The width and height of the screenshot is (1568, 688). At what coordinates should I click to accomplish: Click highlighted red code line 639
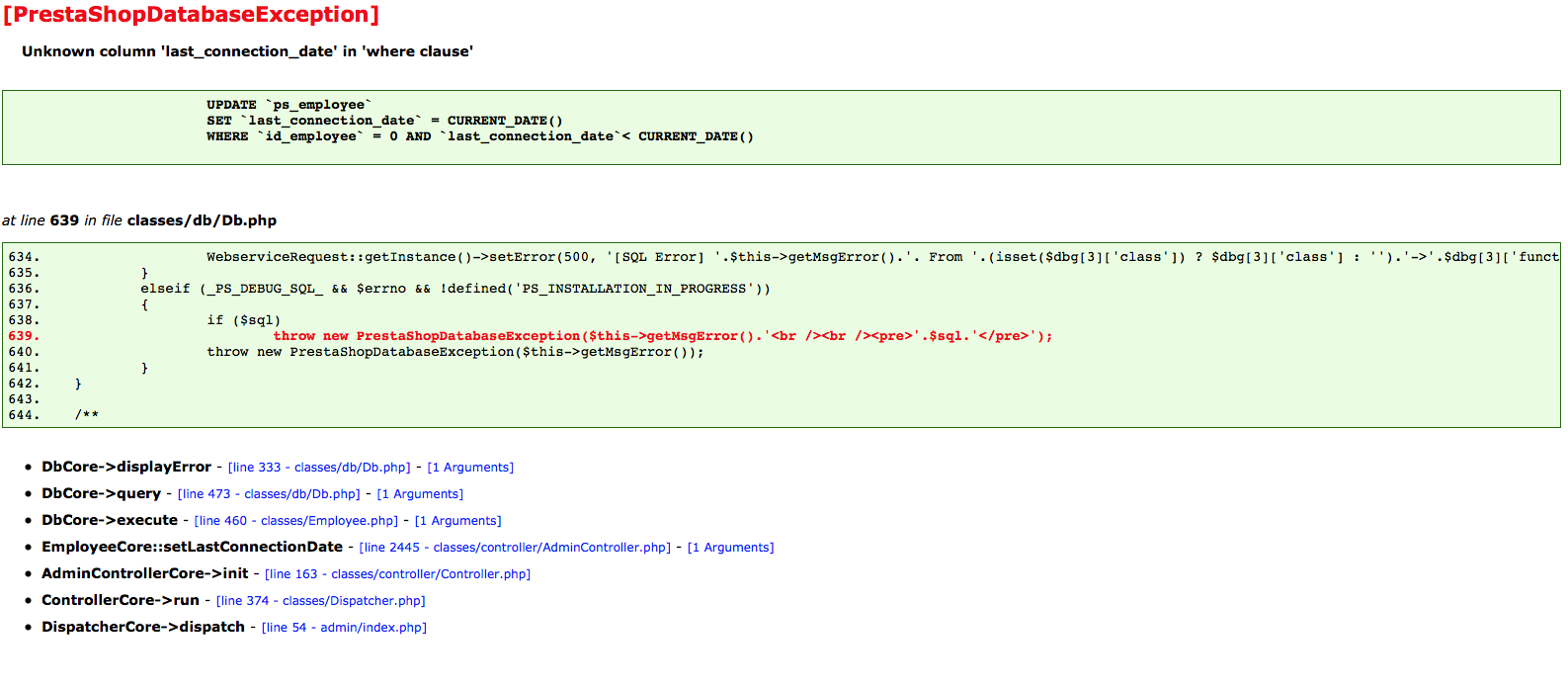click(663, 336)
